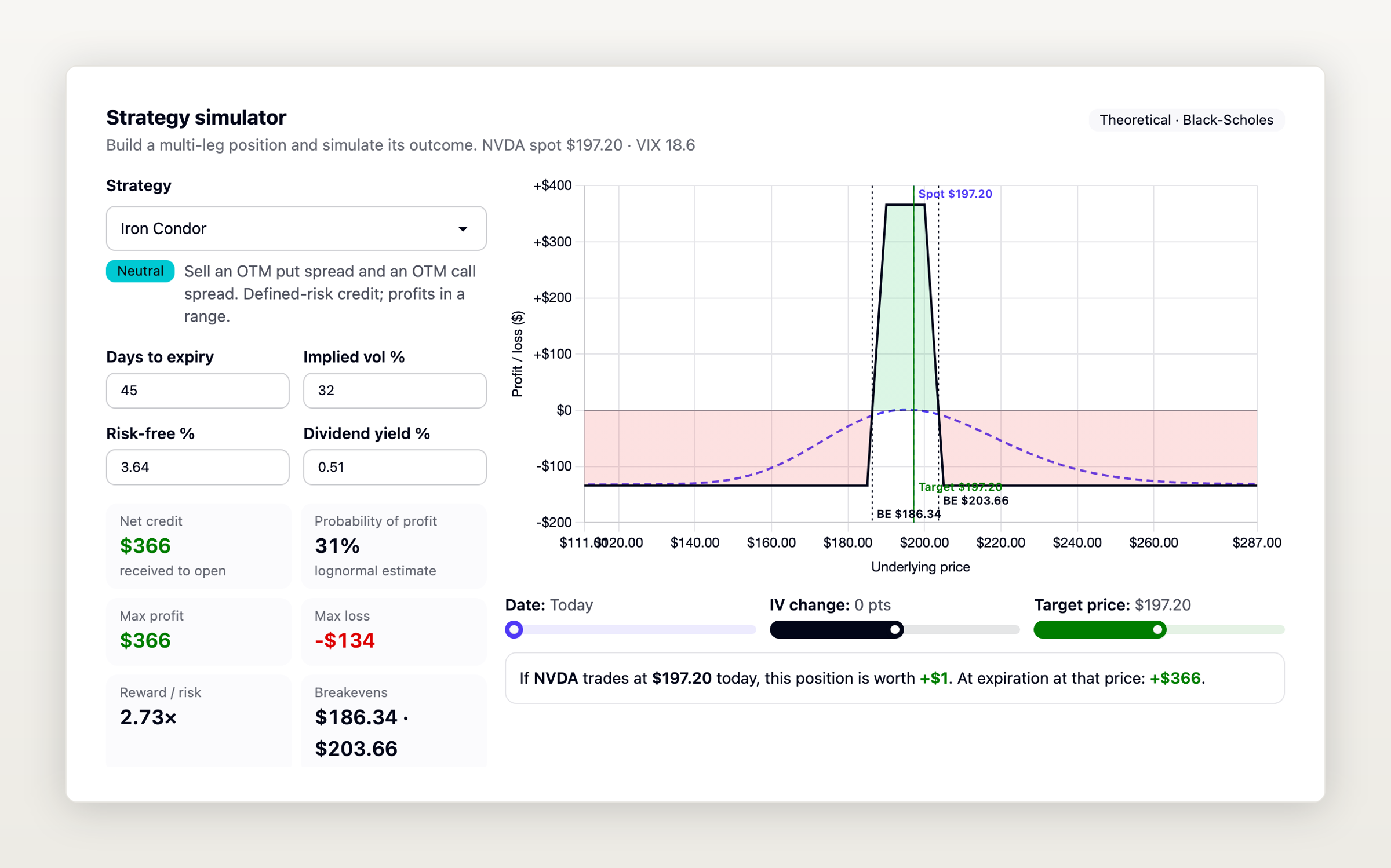1391x868 pixels.
Task: Click the Theoretical · Black-Scholes badge
Action: pyautogui.click(x=1186, y=120)
